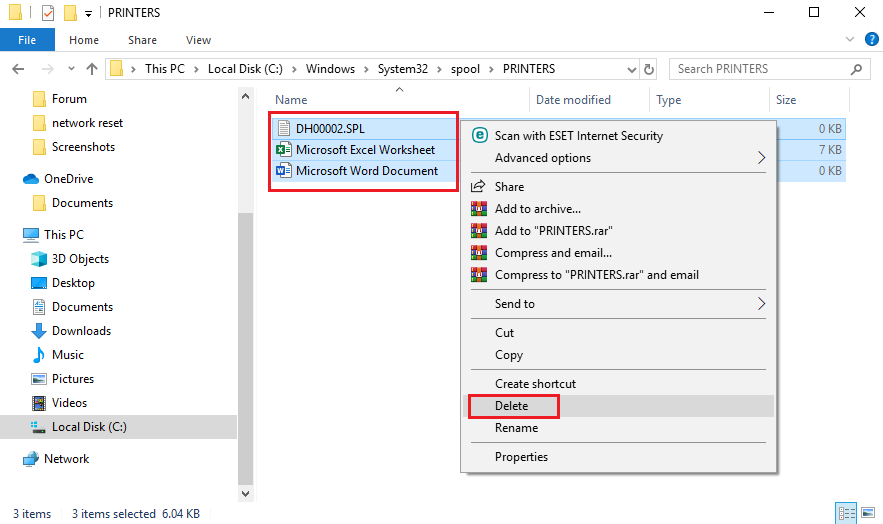This screenshot has height=524, width=883.
Task: Click the ESET scan icon in context menu
Action: coord(479,136)
